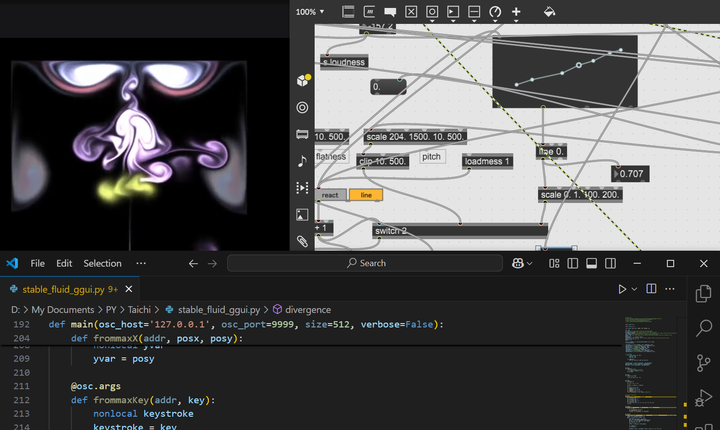Viewport: 720px width, 430px height.
Task: Select the paint bucket format tool
Action: (549, 12)
